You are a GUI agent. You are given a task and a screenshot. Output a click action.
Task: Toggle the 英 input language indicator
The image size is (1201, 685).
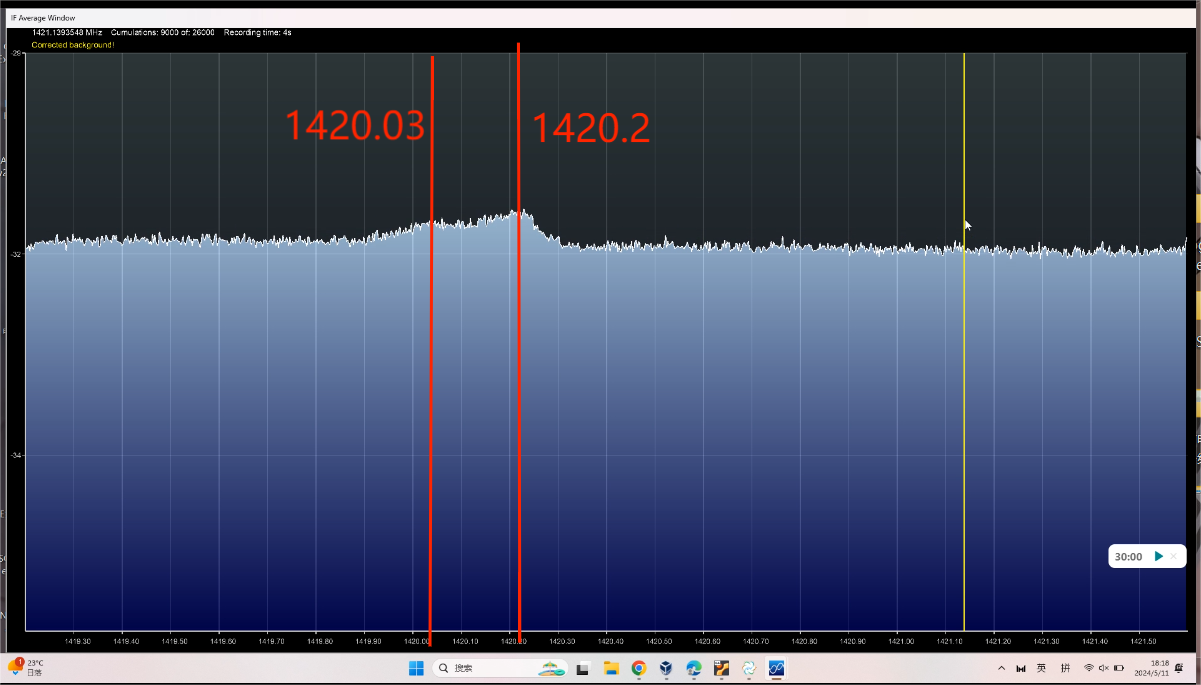[1041, 668]
